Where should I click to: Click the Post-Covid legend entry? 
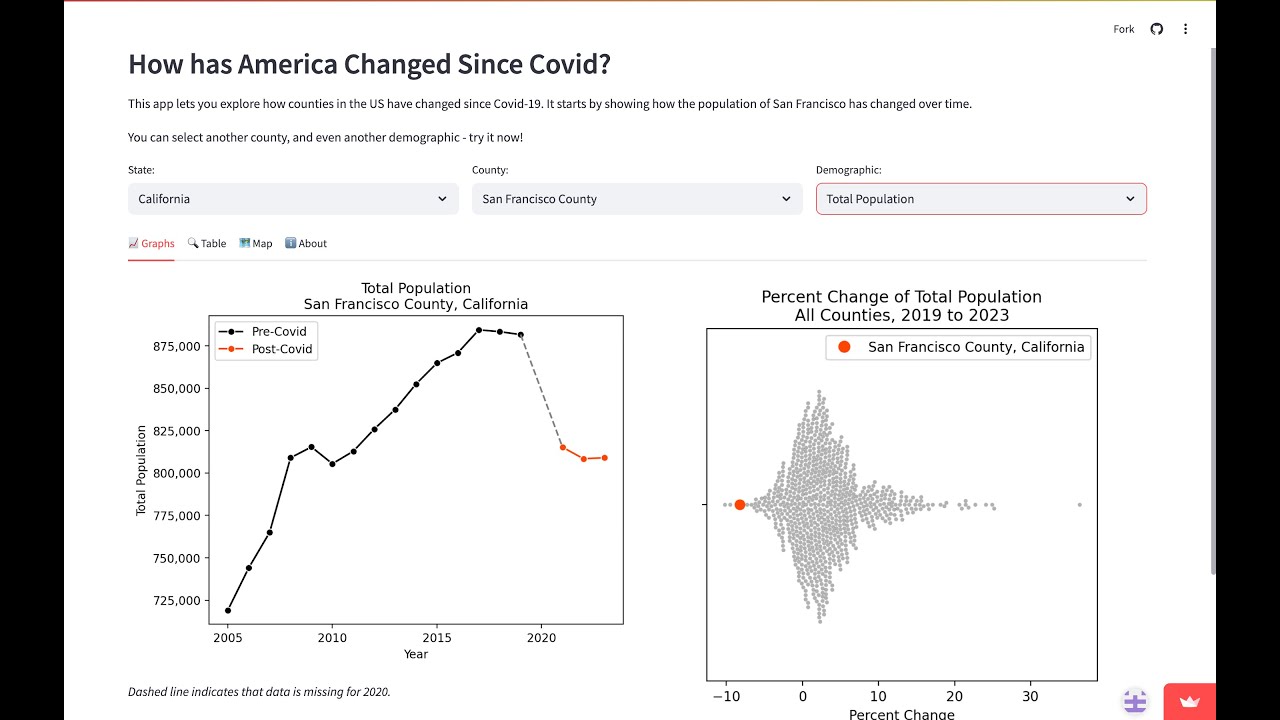265,349
